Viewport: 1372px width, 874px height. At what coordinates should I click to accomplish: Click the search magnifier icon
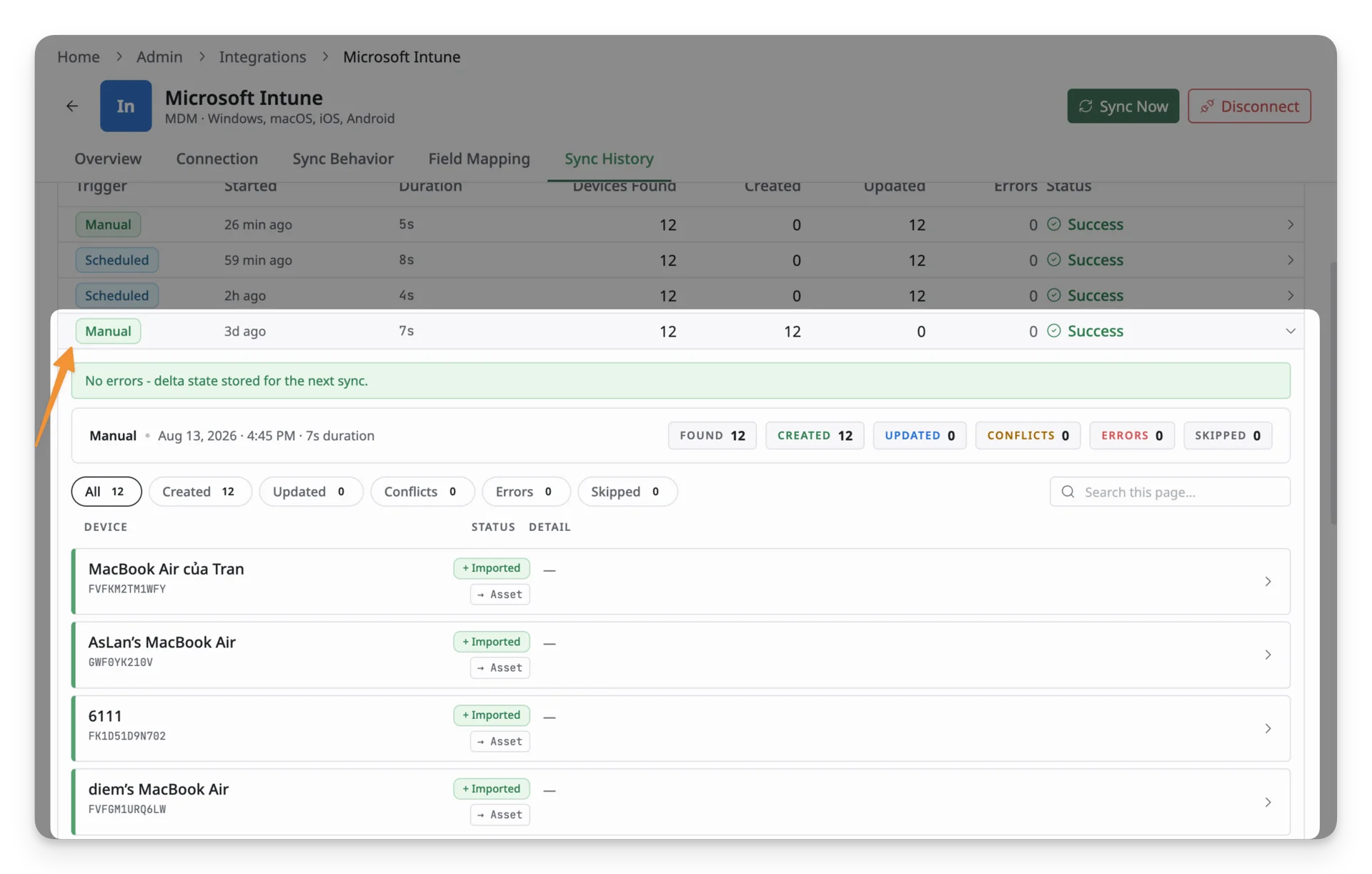[1068, 492]
